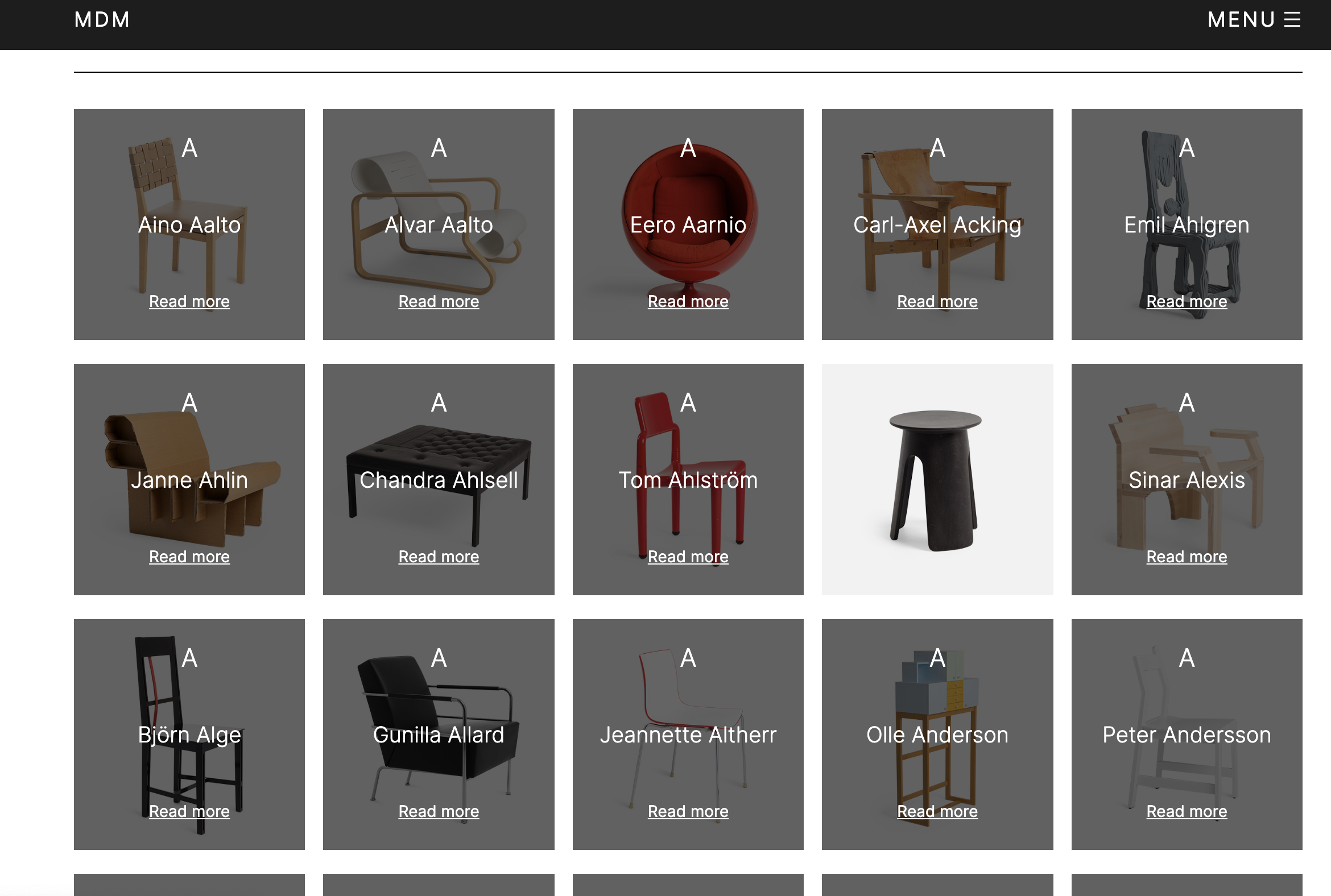Open the hamburger MENU icon
This screenshot has height=896, width=1331.
[1292, 20]
